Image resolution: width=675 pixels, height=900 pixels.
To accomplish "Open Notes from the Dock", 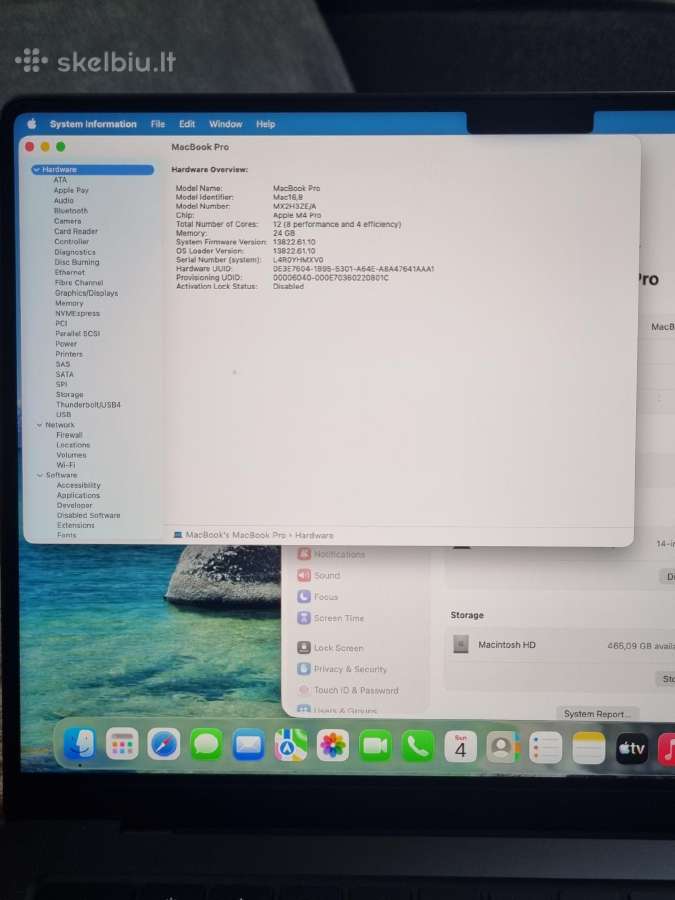I will tap(588, 748).
